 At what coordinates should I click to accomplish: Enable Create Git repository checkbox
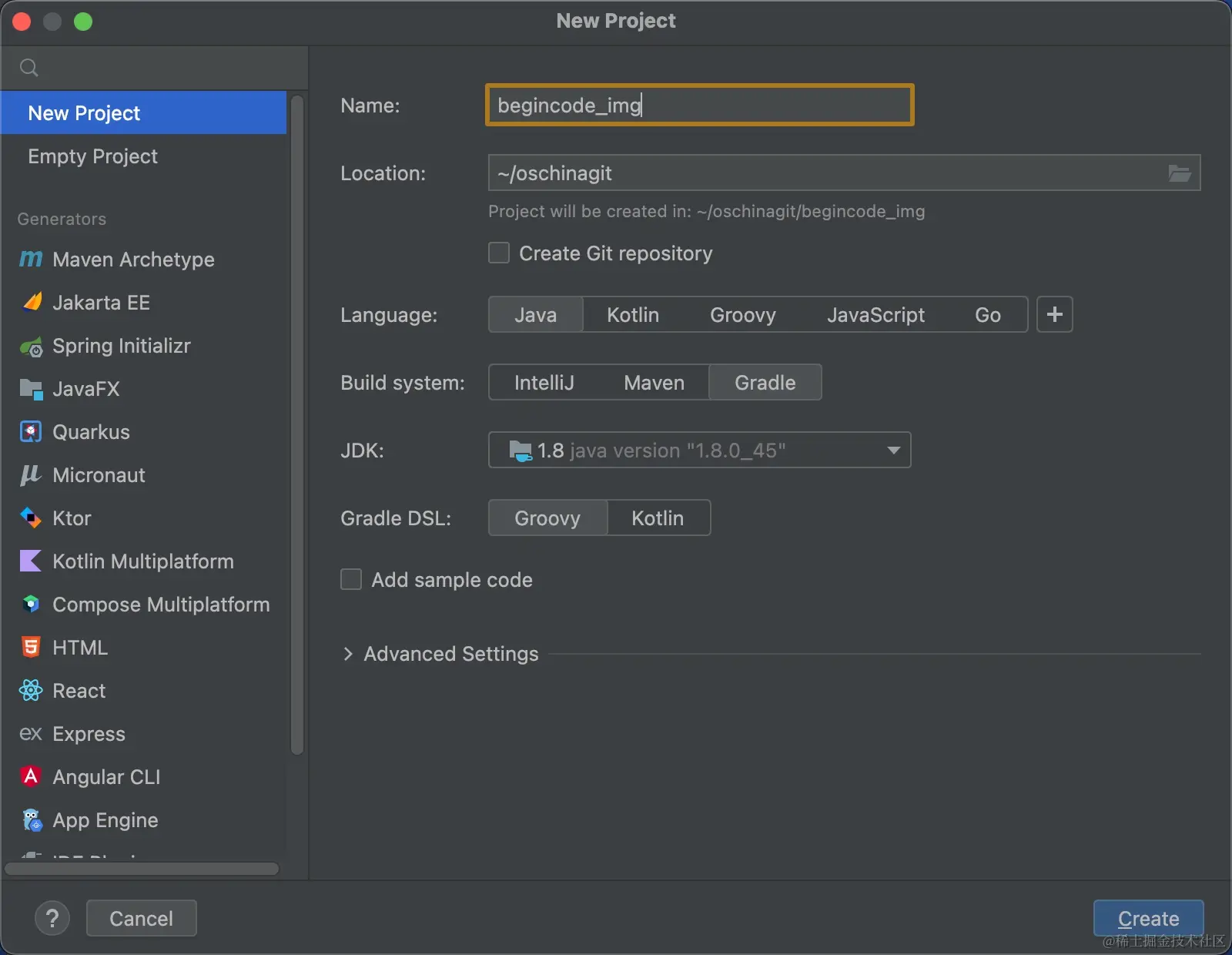(x=499, y=253)
